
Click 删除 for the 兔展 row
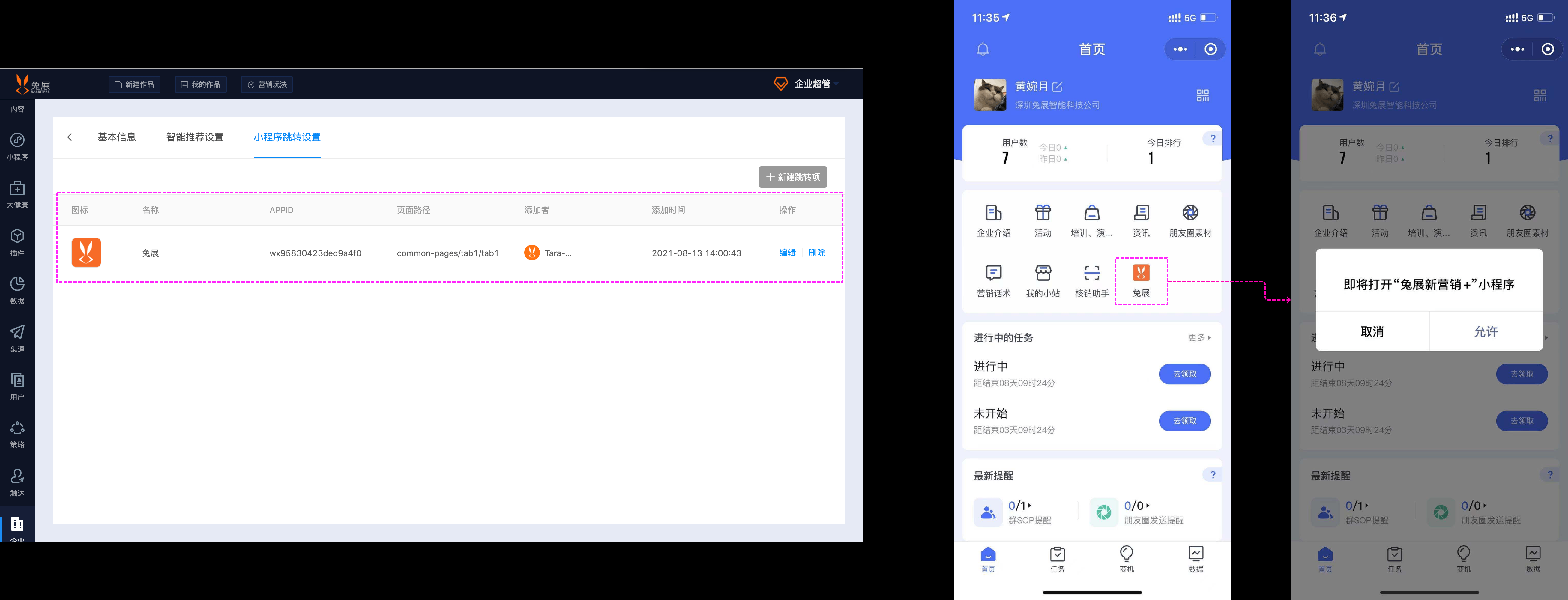point(816,253)
